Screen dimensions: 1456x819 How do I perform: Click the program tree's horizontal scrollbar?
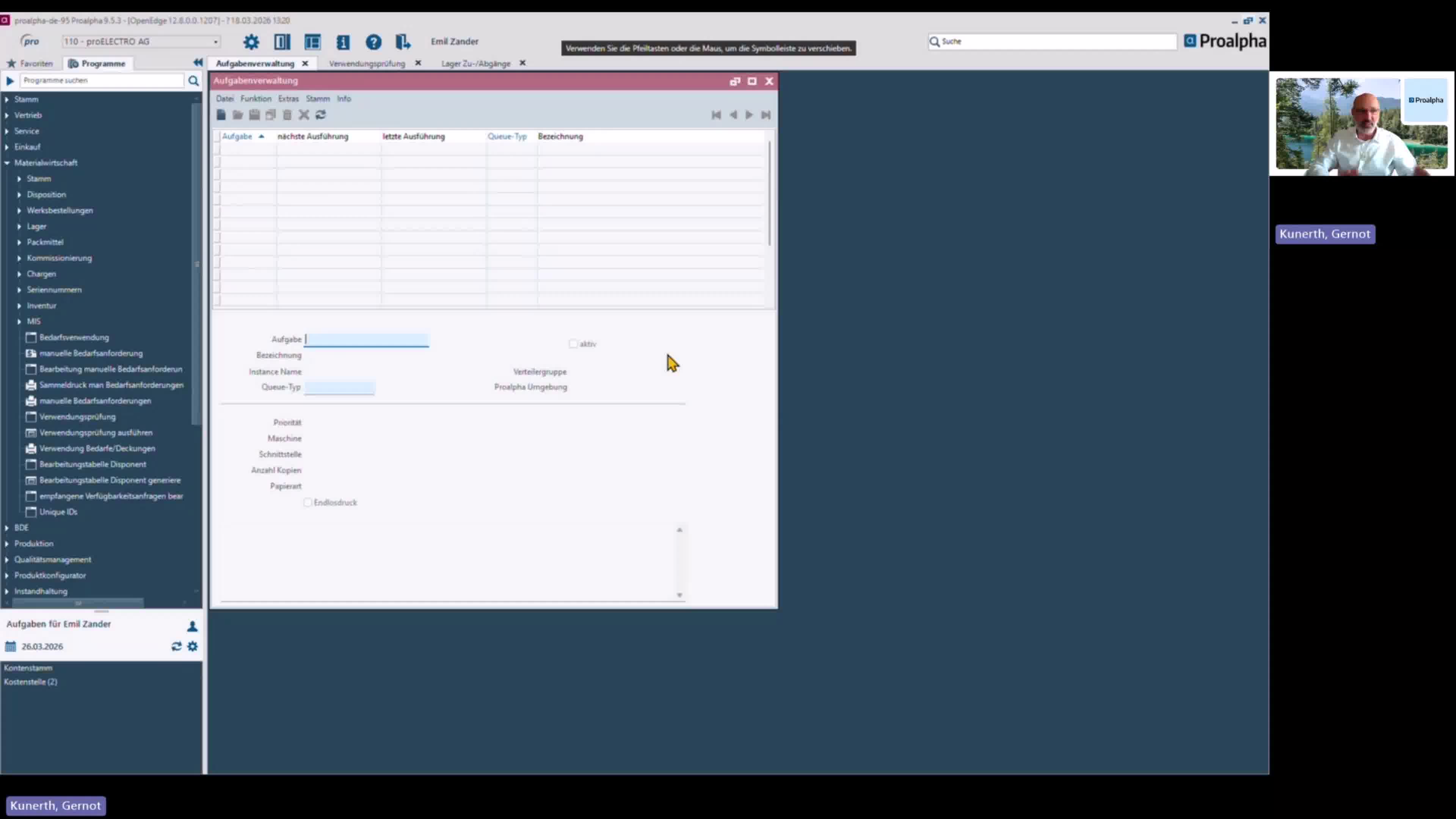78,602
